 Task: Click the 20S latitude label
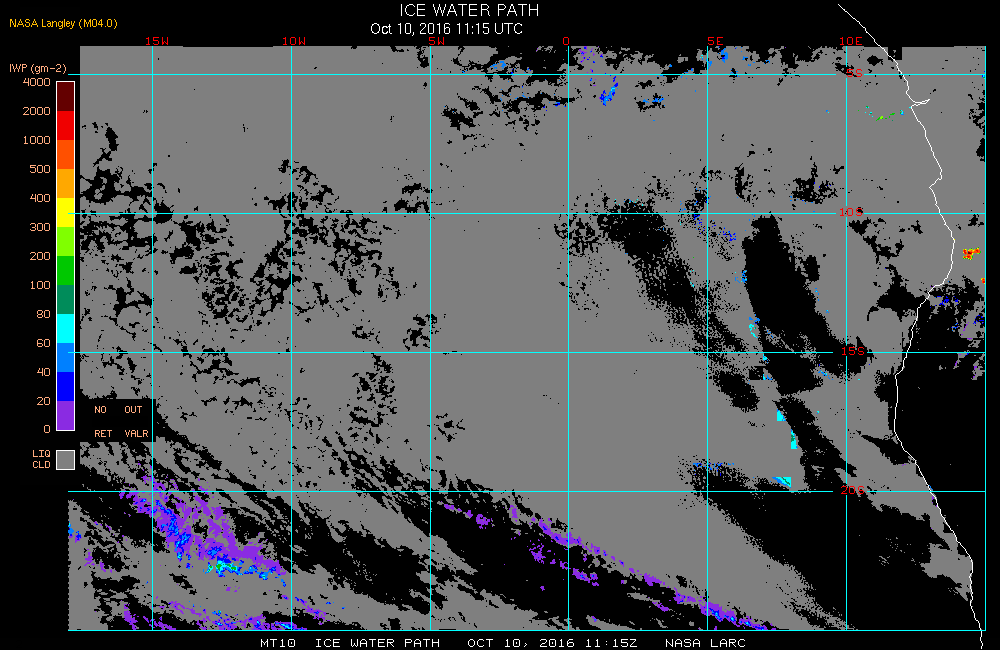click(853, 490)
